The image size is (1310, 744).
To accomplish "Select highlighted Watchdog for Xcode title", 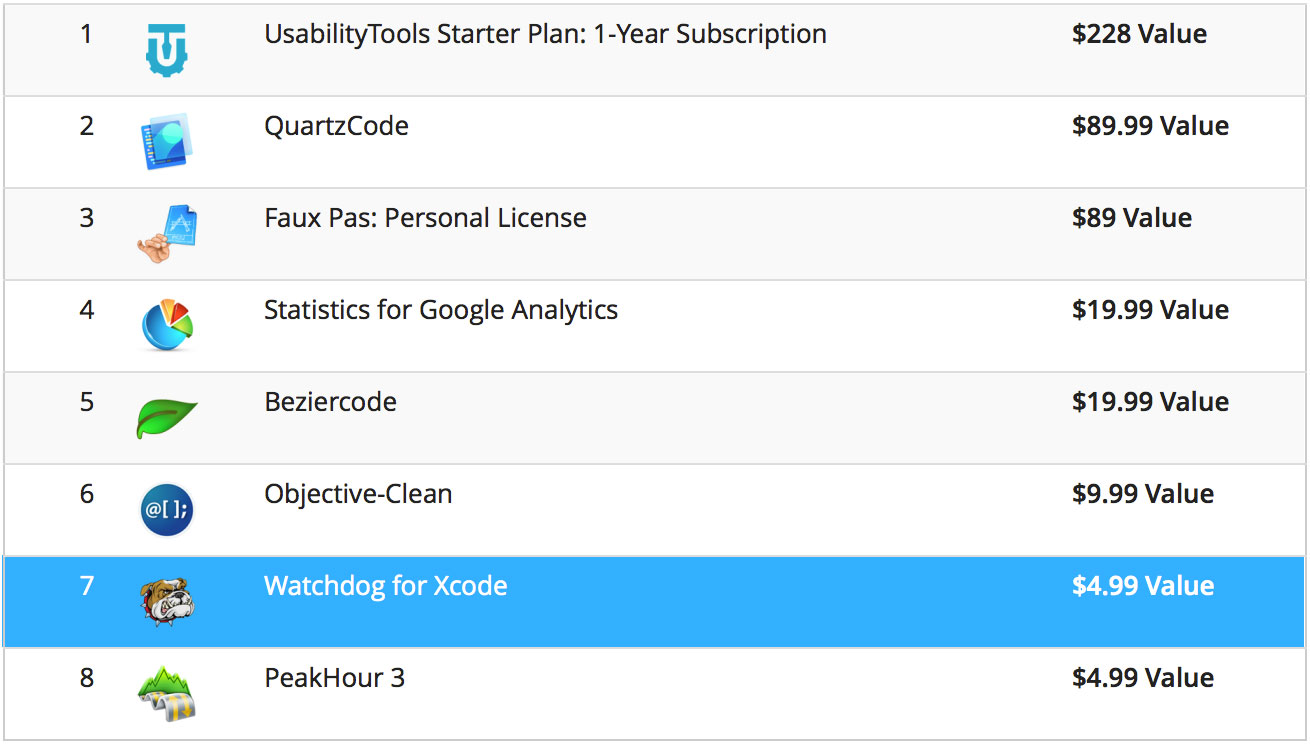I will [x=385, y=586].
